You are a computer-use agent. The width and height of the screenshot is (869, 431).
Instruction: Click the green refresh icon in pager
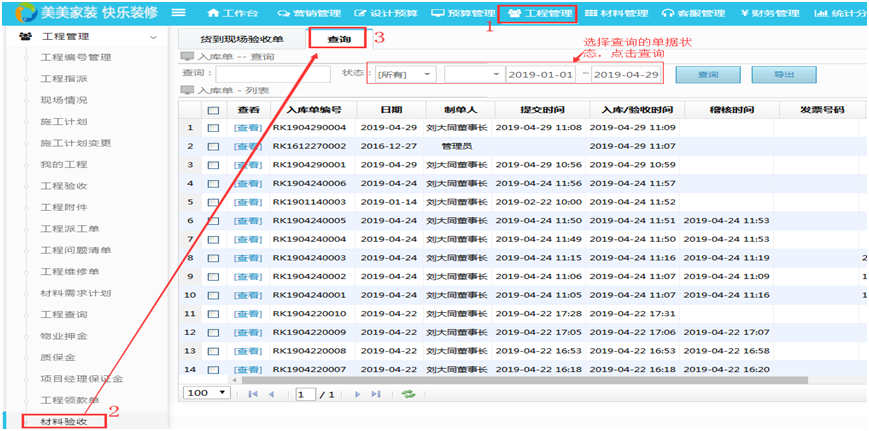(408, 394)
